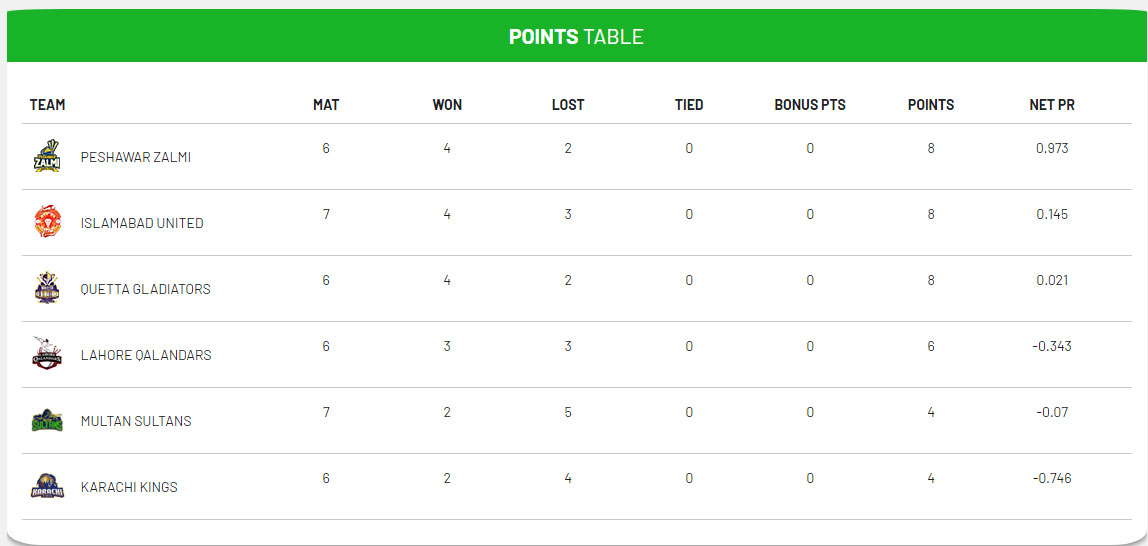Click the Multan Sultans team logo

coord(47,420)
